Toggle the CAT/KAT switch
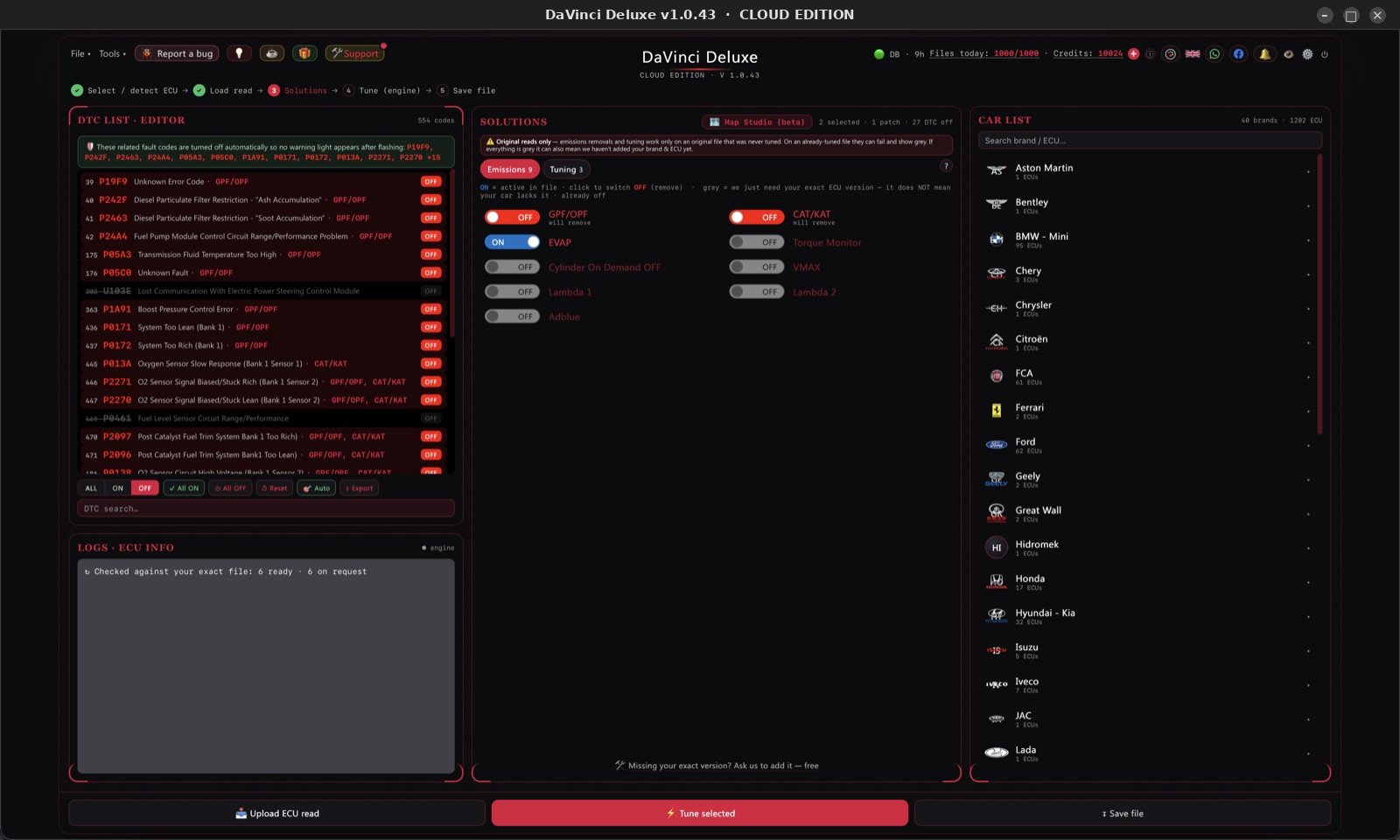This screenshot has width=1400, height=840. pyautogui.click(x=756, y=217)
